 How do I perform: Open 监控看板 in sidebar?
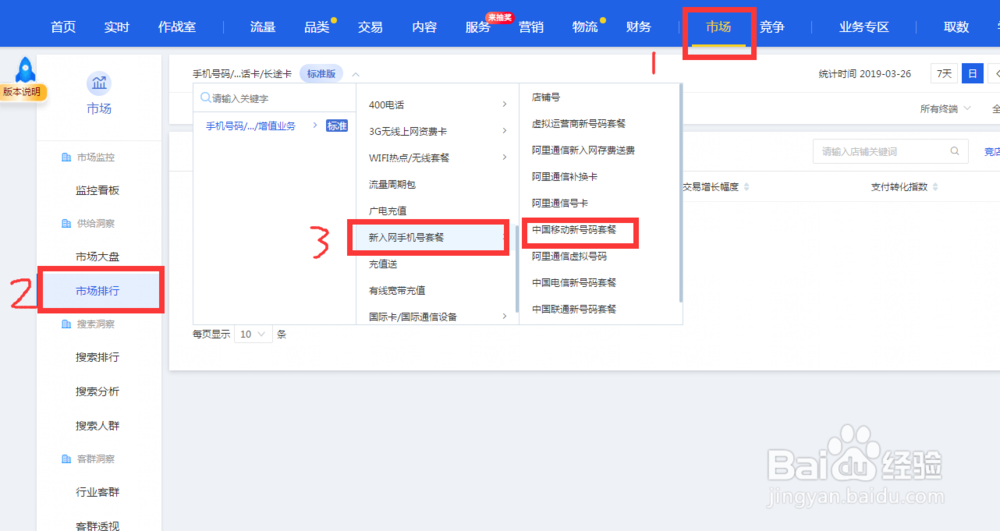point(98,190)
